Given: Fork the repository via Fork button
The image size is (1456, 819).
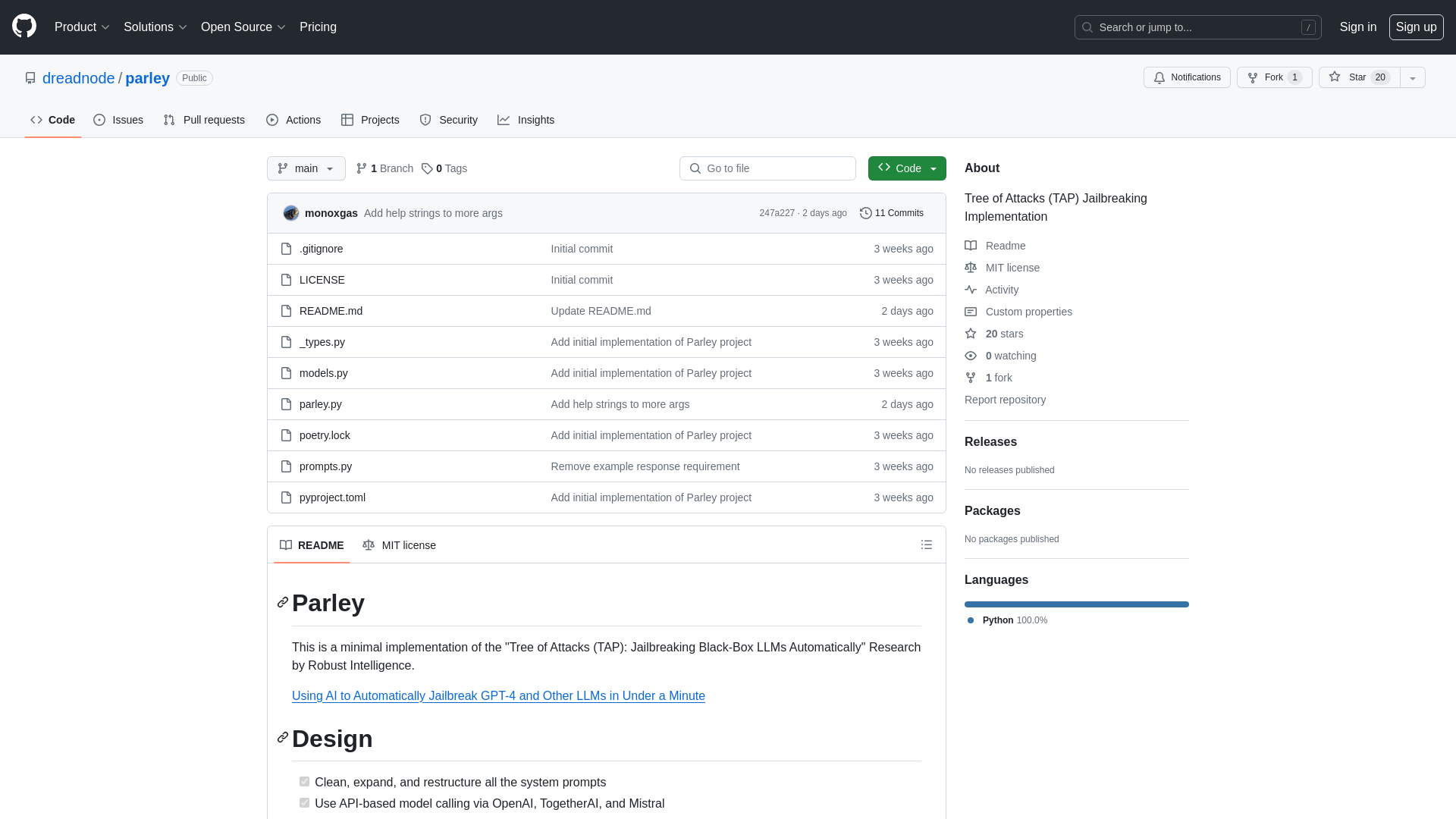Looking at the screenshot, I should click(1274, 77).
